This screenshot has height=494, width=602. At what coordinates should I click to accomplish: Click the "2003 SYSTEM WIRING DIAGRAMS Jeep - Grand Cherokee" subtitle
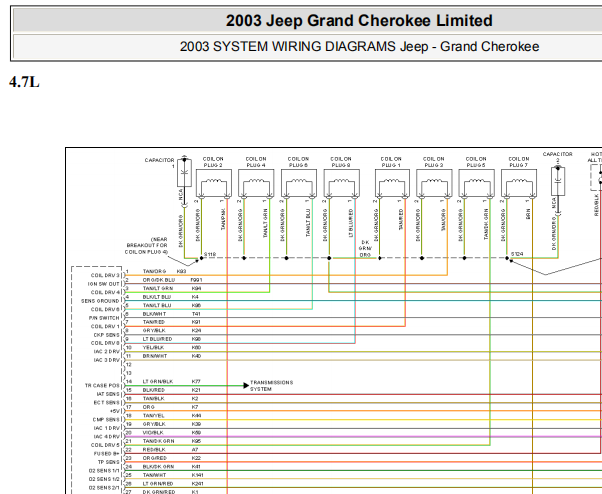tap(359, 46)
